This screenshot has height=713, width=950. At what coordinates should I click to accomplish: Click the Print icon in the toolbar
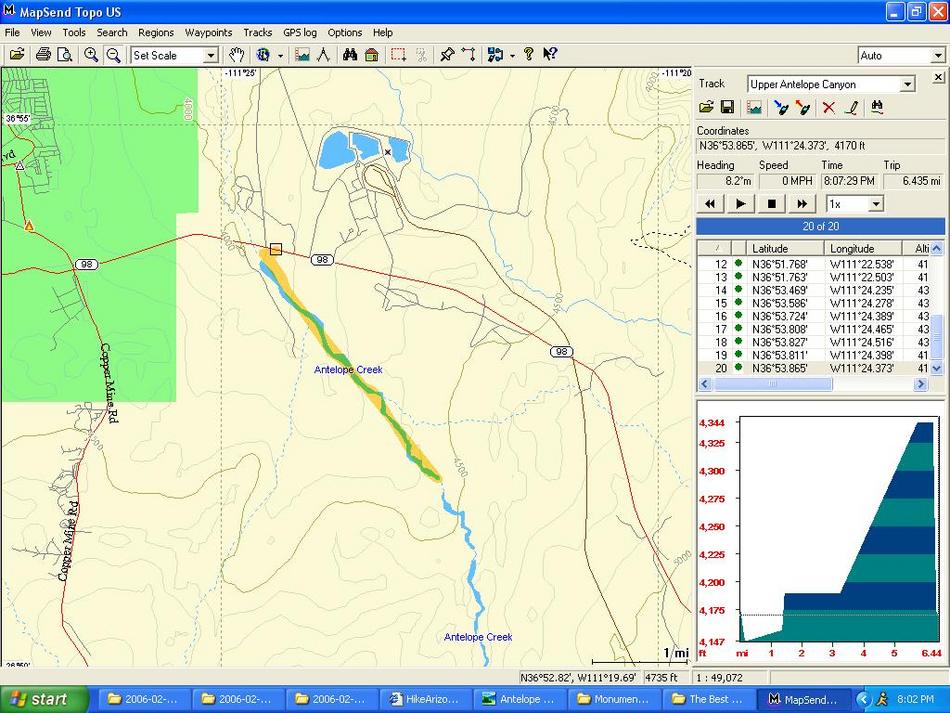[x=43, y=55]
